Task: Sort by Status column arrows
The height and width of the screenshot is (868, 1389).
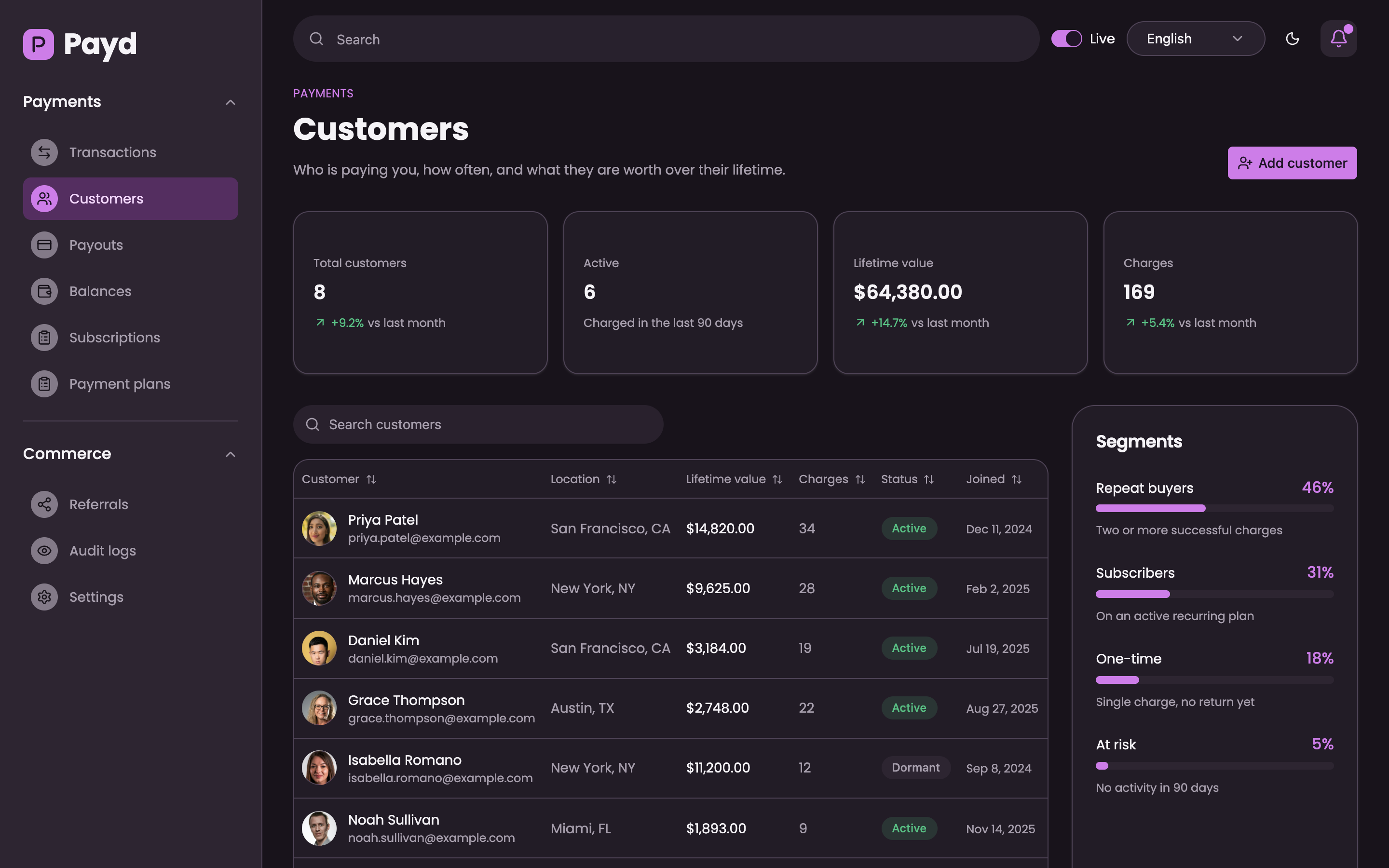Action: [x=929, y=479]
